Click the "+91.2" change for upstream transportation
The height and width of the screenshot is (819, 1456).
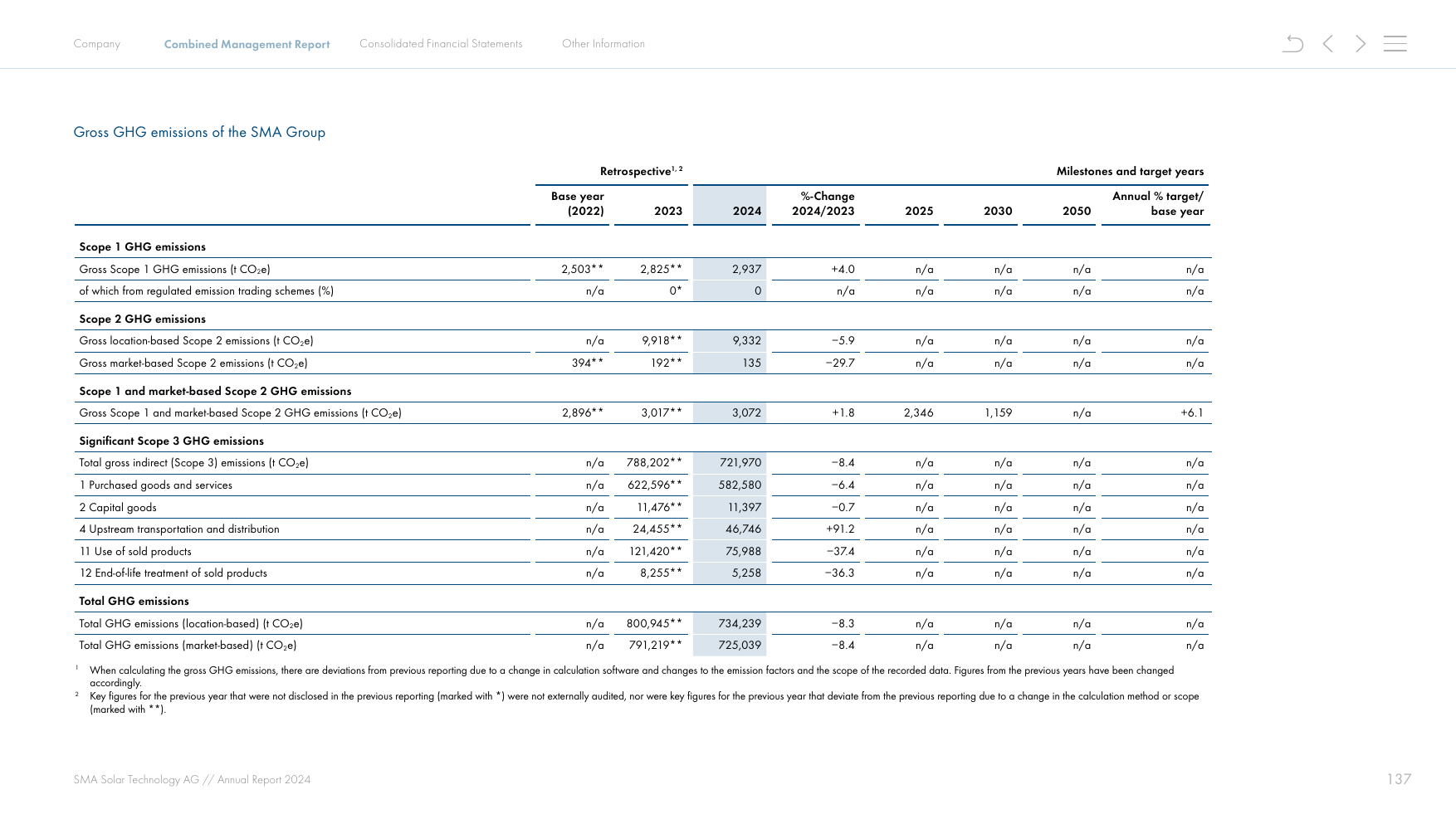840,529
